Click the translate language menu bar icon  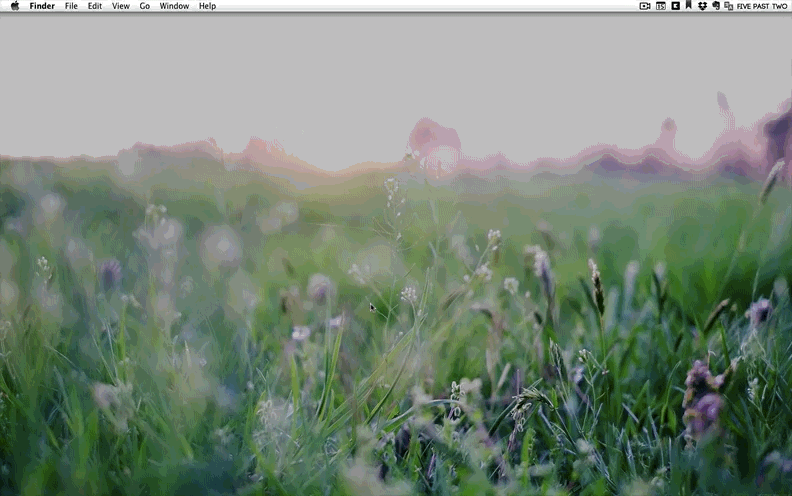[x=728, y=6]
